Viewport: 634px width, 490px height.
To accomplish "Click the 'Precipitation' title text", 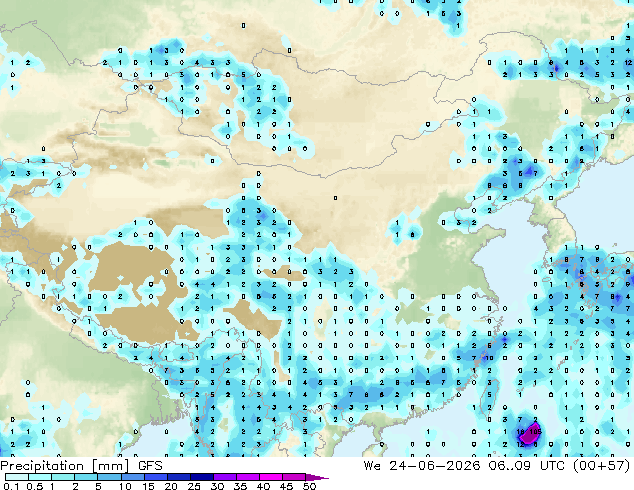I will 42,466.
